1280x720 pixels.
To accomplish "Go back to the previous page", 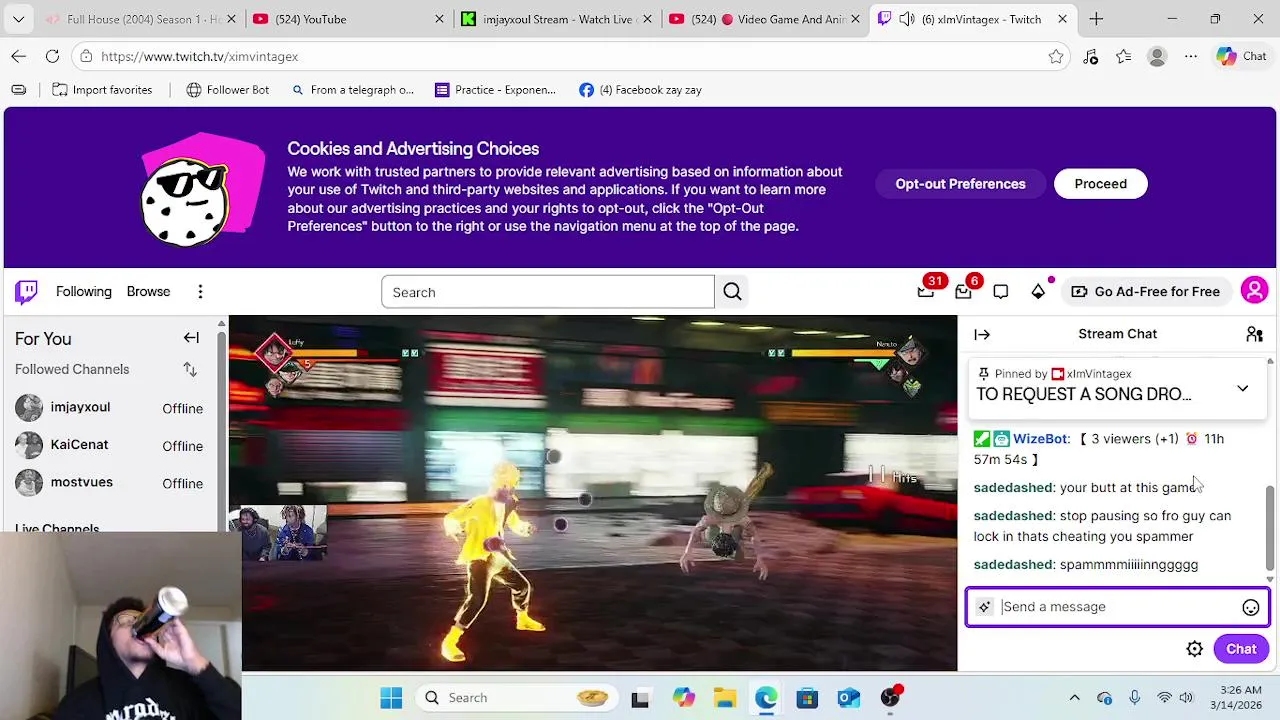I will (19, 57).
